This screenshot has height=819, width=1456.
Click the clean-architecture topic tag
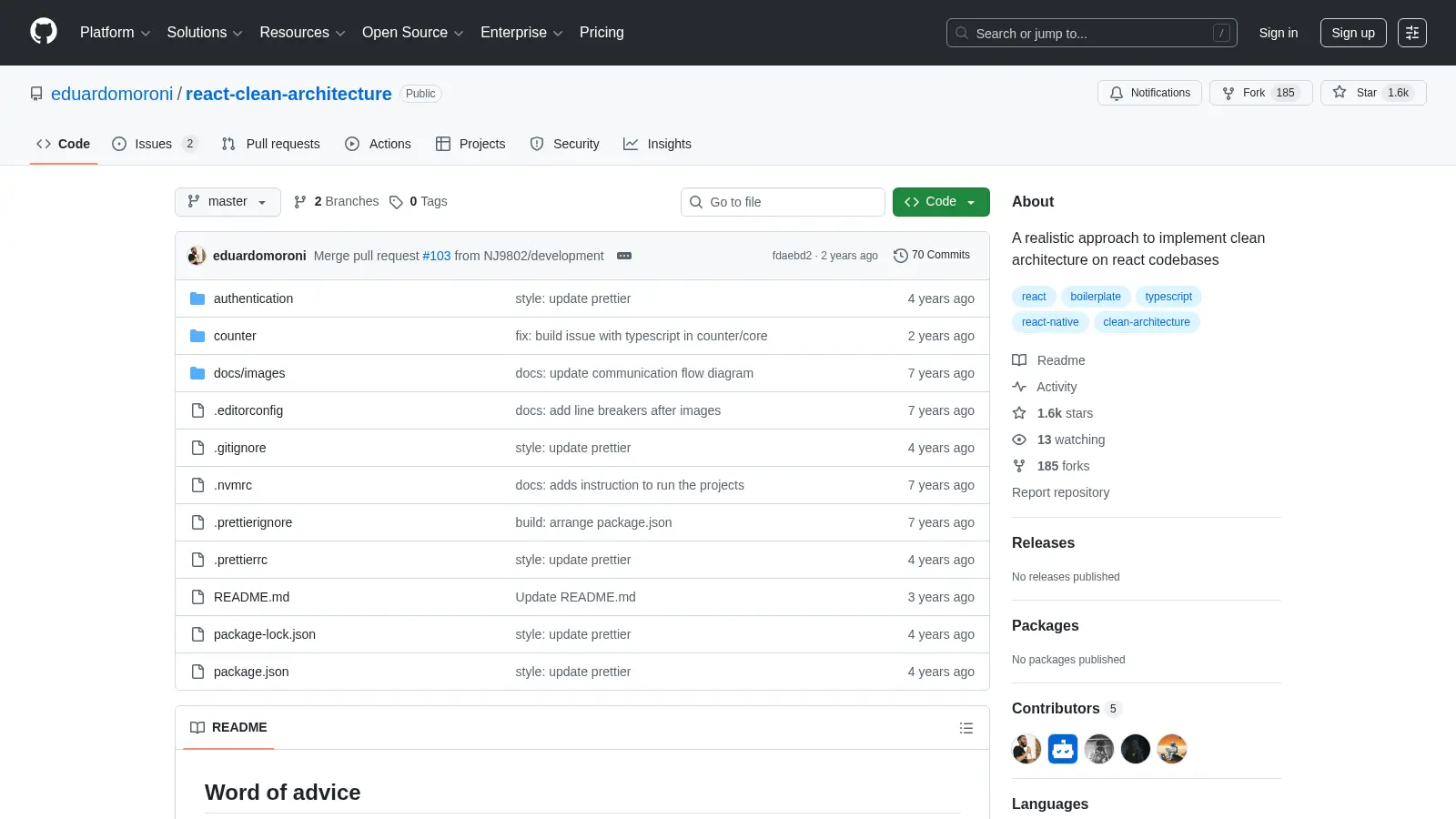[1147, 322]
